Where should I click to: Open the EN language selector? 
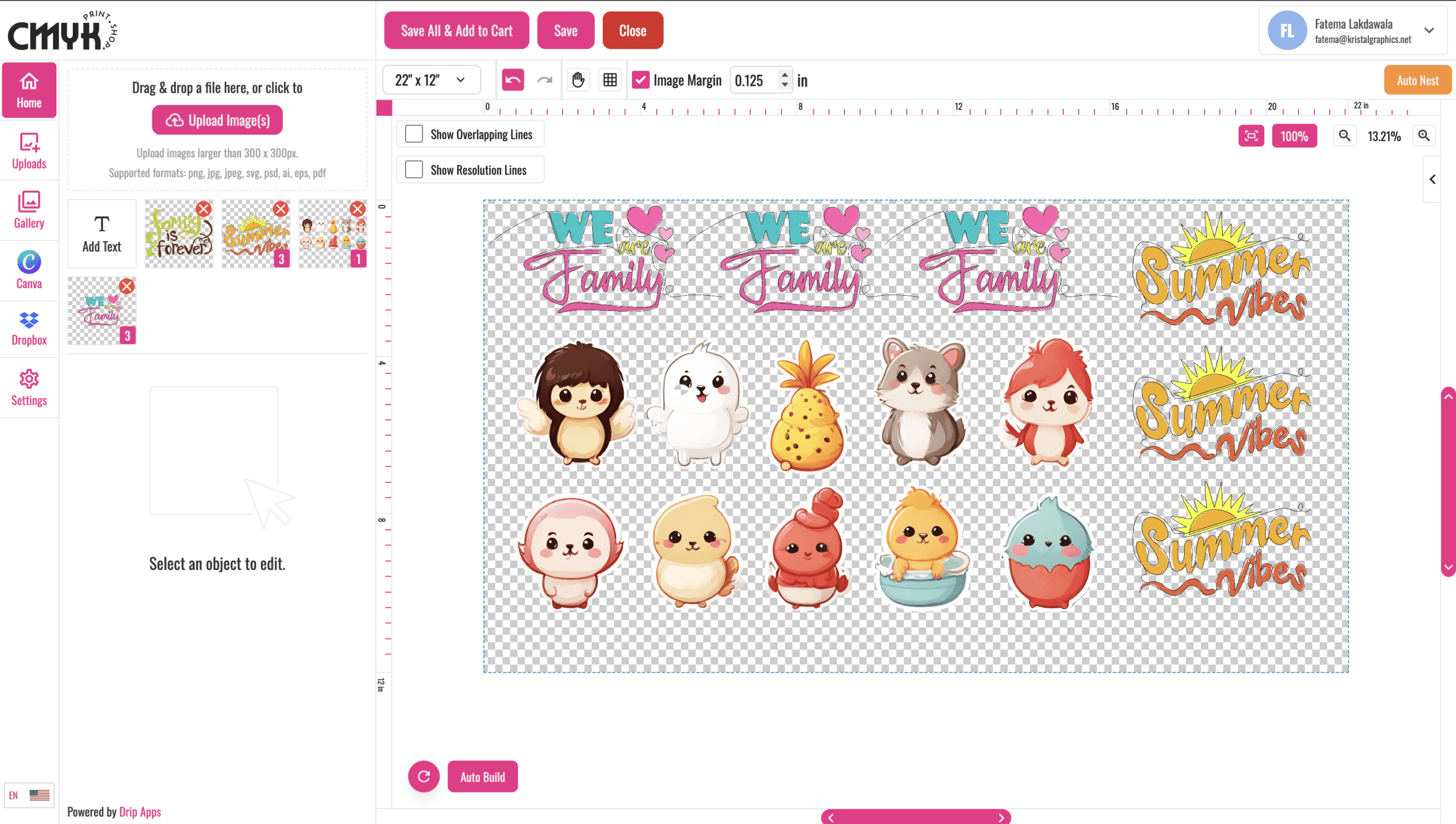click(x=29, y=794)
